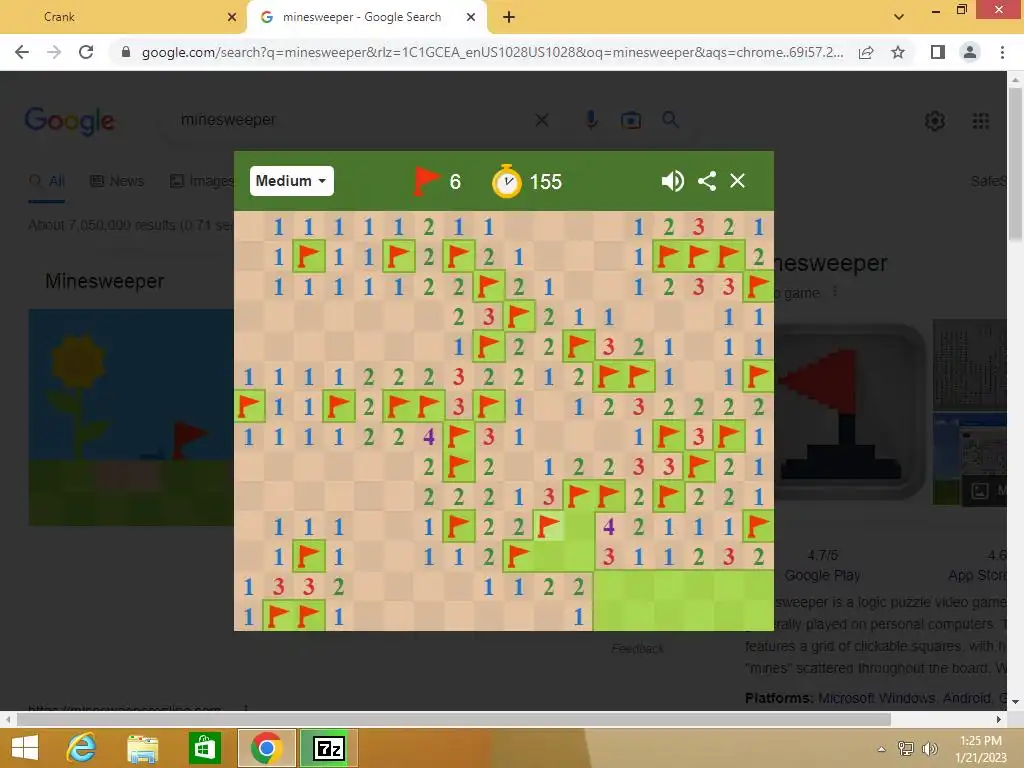The image size is (1024, 768).
Task: Open the Medium difficulty dropdown
Action: (291, 181)
